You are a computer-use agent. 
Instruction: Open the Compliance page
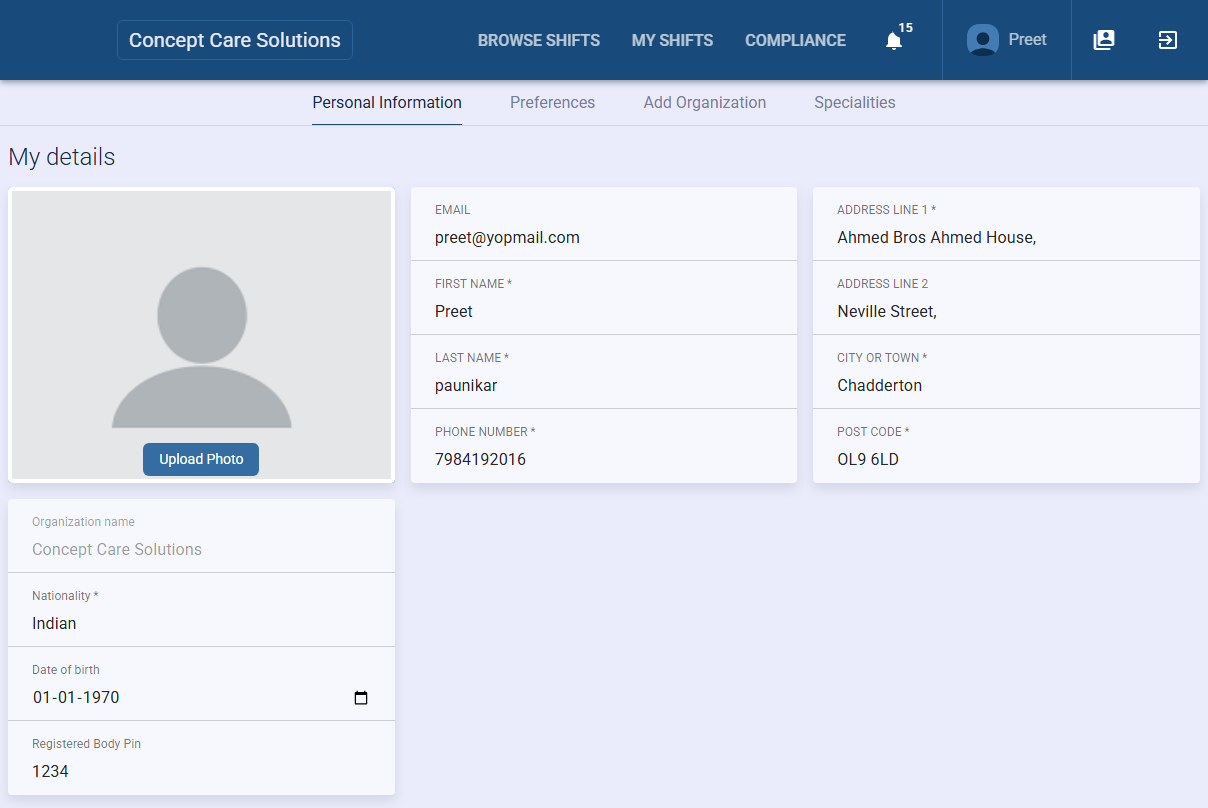(x=796, y=40)
